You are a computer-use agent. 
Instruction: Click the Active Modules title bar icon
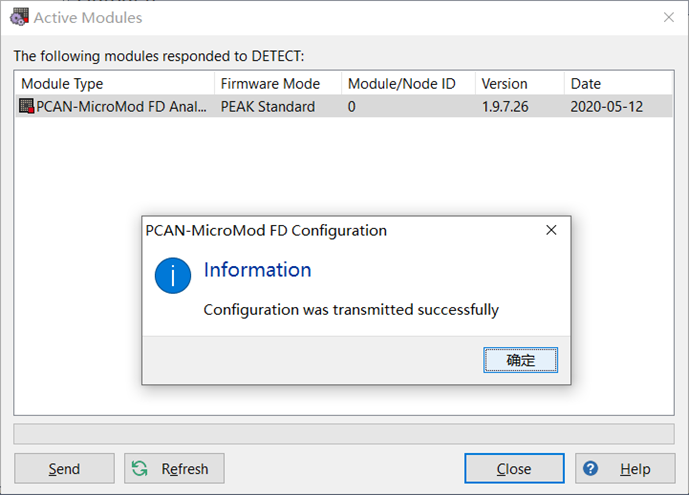[18, 17]
